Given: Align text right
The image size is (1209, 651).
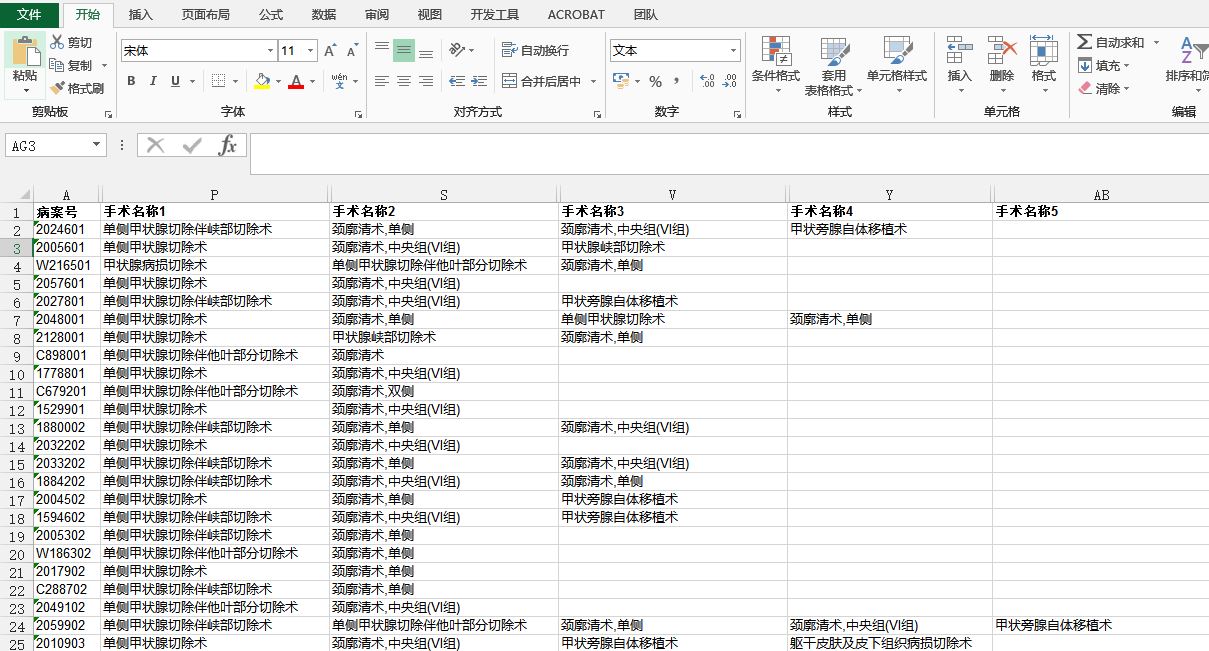Looking at the screenshot, I should pyautogui.click(x=426, y=81).
